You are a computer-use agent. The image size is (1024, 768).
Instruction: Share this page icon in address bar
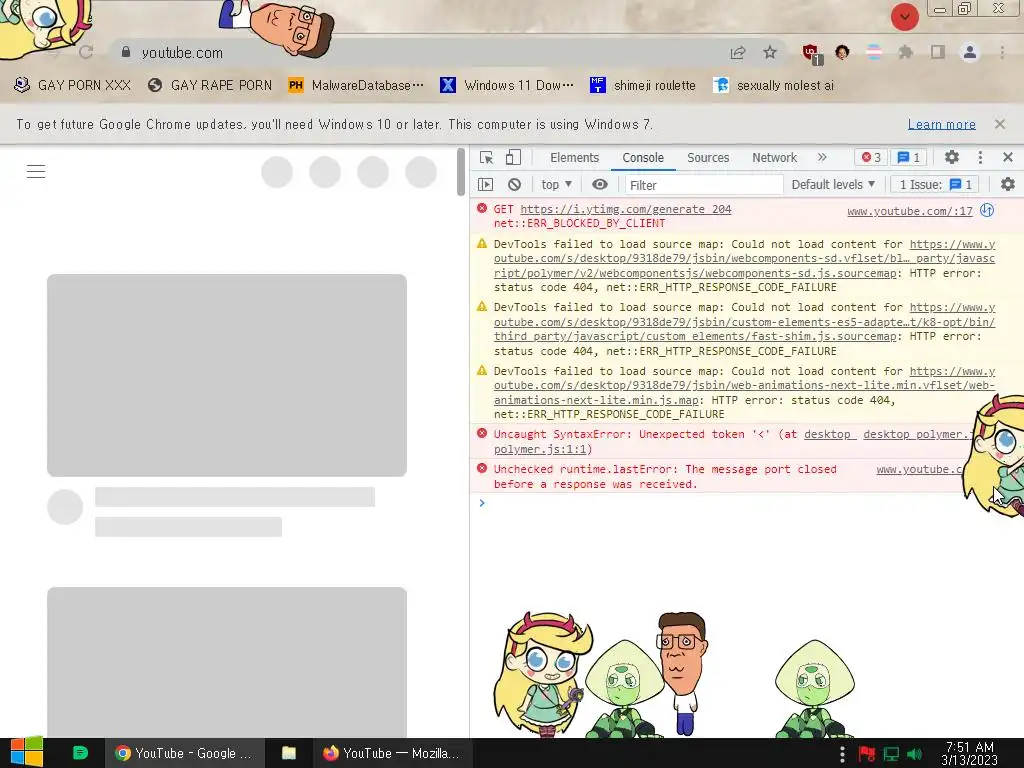pos(738,52)
